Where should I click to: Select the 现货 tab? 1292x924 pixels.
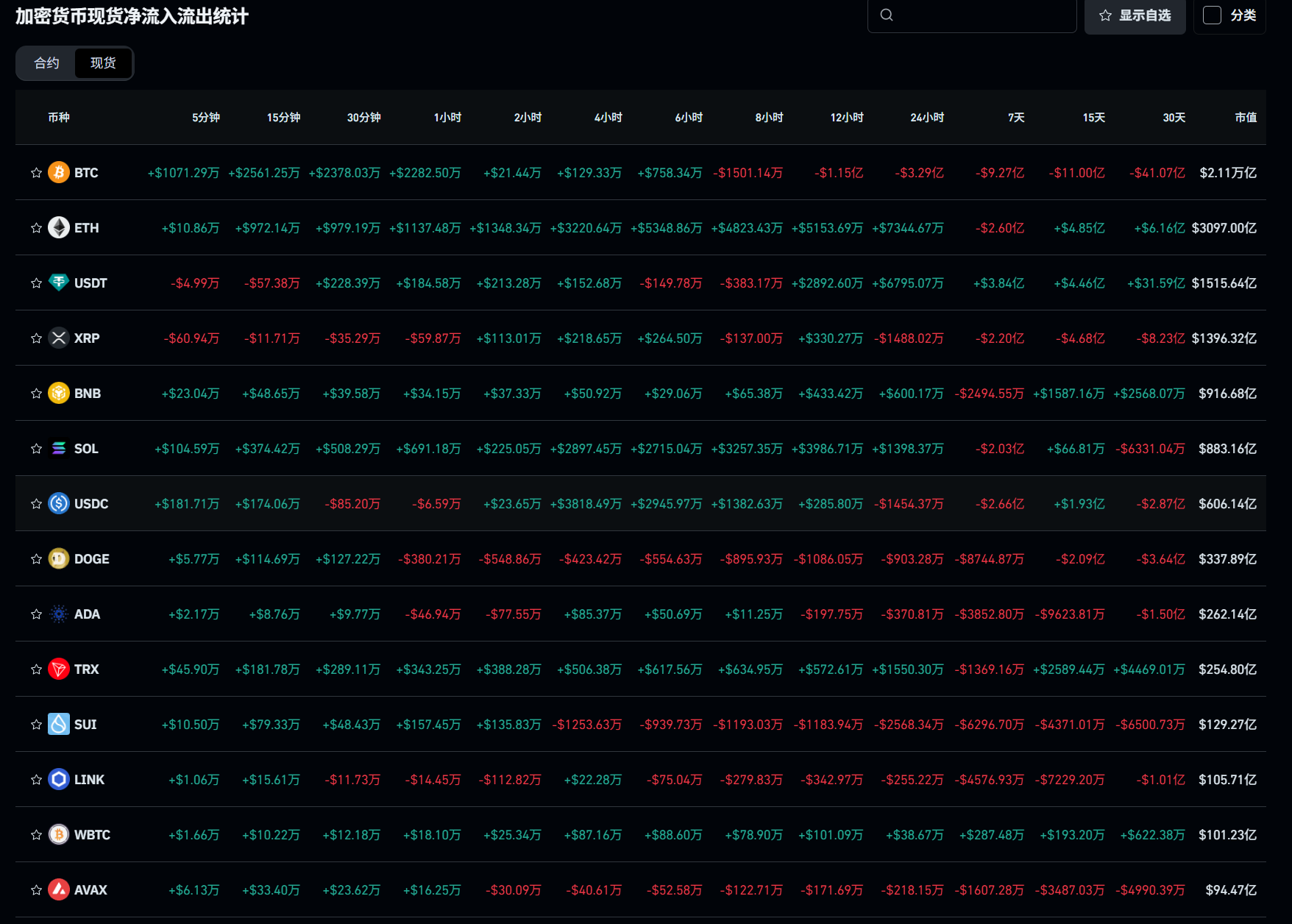103,63
